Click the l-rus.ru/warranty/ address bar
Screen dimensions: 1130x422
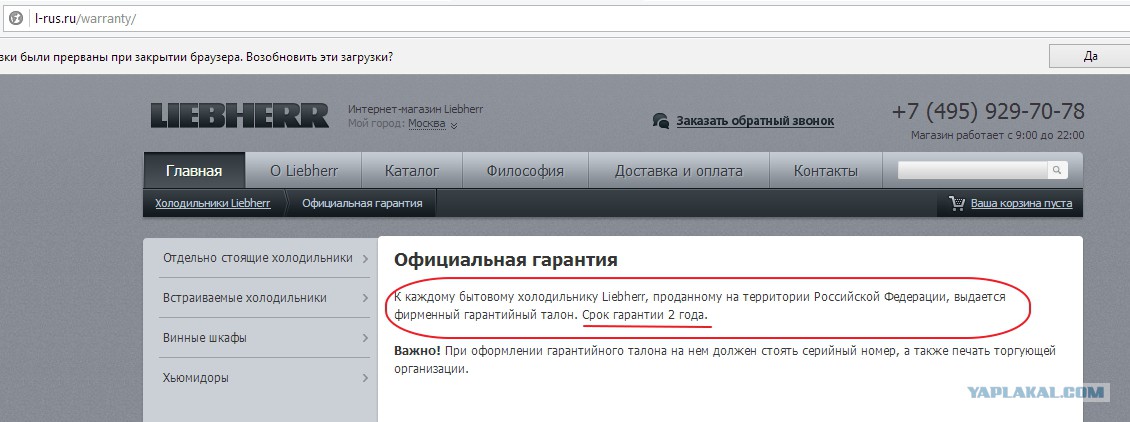(565, 19)
